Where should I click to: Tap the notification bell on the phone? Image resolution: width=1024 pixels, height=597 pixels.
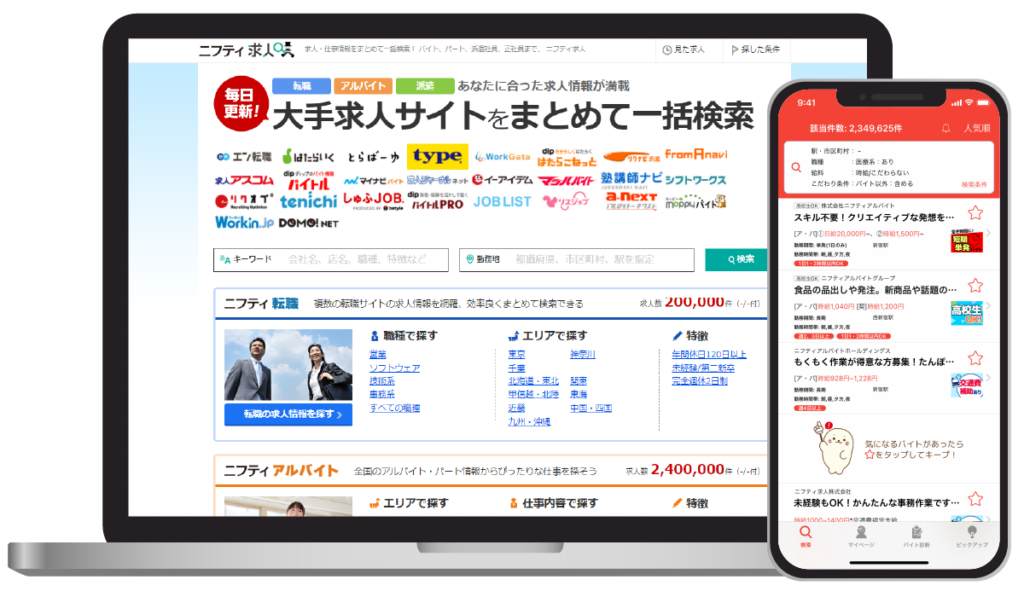click(946, 128)
